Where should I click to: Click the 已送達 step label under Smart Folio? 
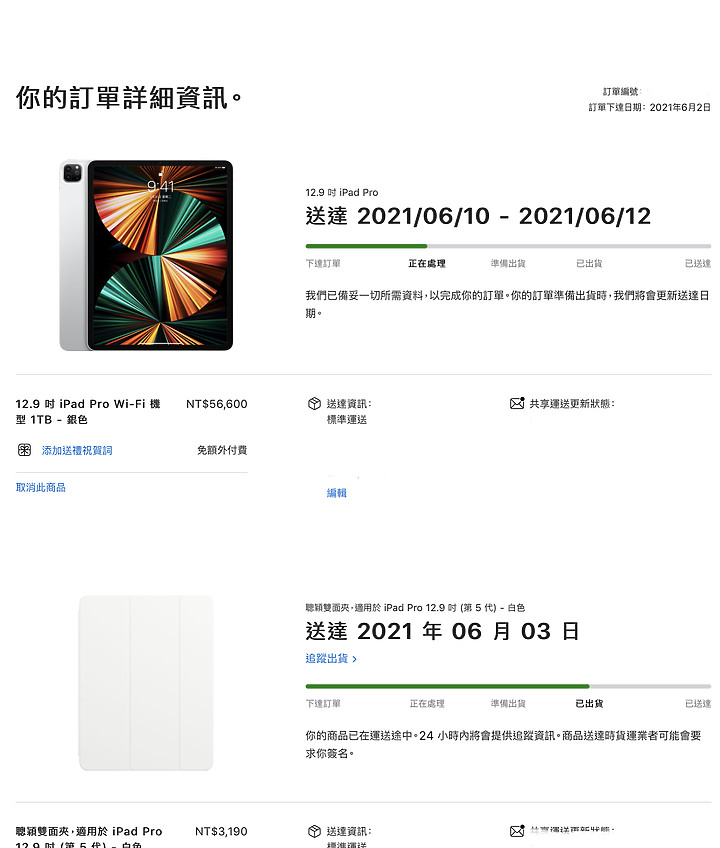coord(698,704)
